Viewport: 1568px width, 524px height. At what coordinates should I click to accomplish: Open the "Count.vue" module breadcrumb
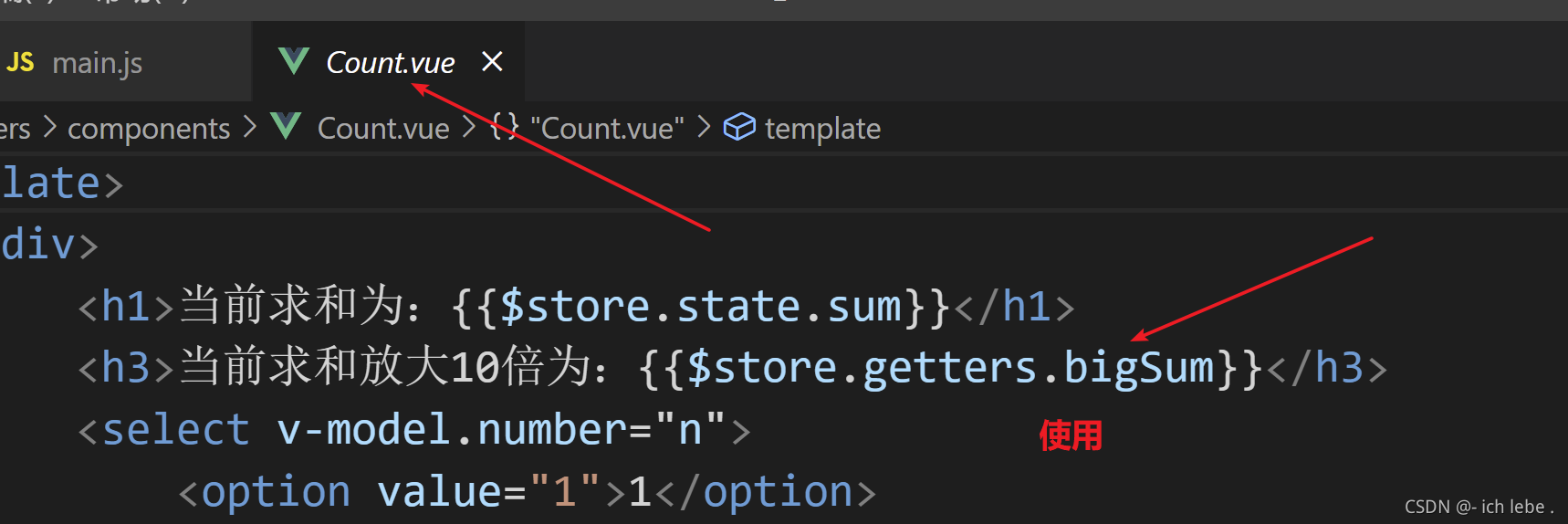(607, 129)
